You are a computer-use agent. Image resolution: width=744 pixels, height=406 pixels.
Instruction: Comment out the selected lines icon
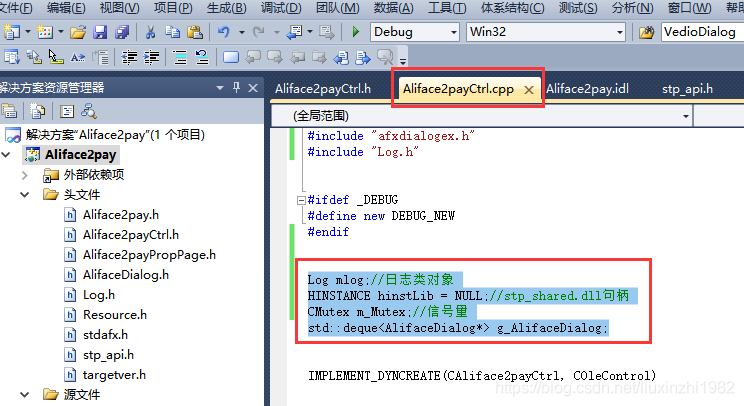tap(180, 58)
